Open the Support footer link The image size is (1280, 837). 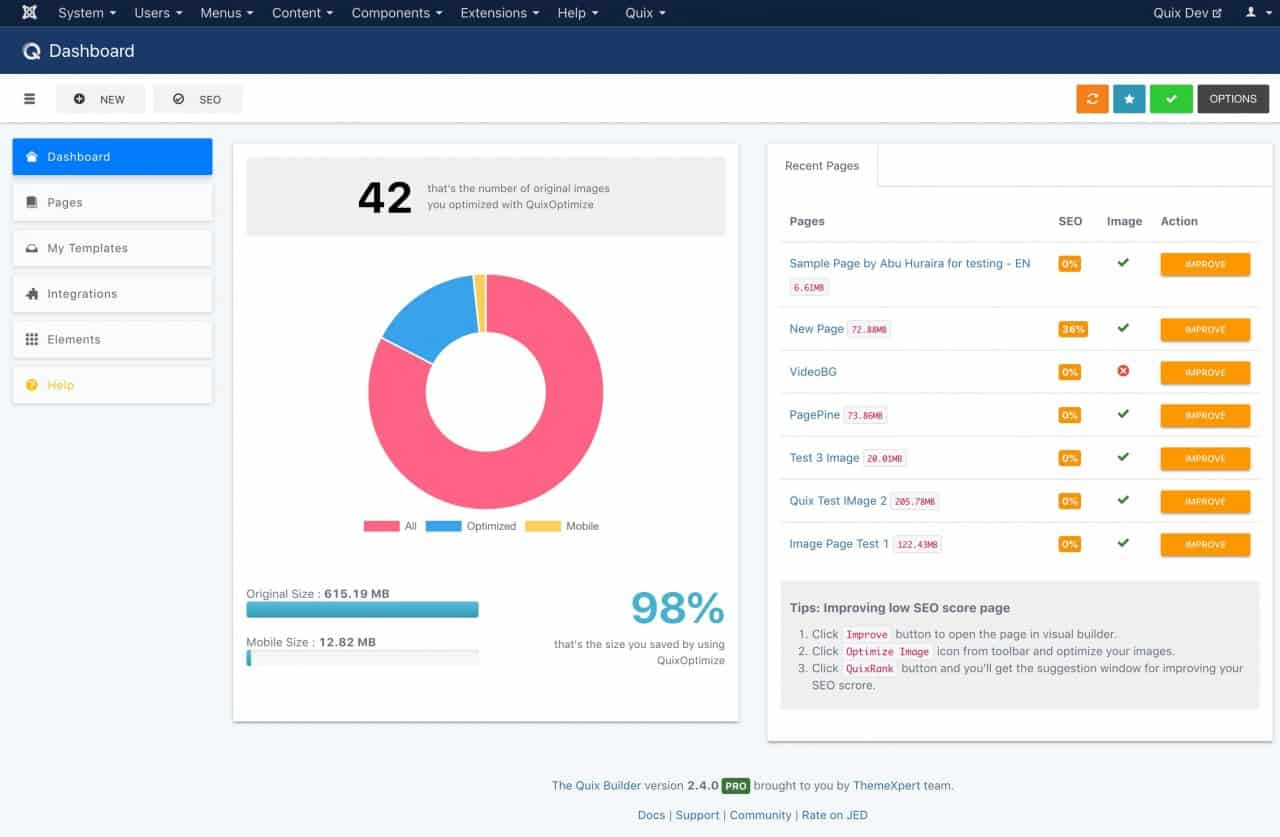coord(697,815)
